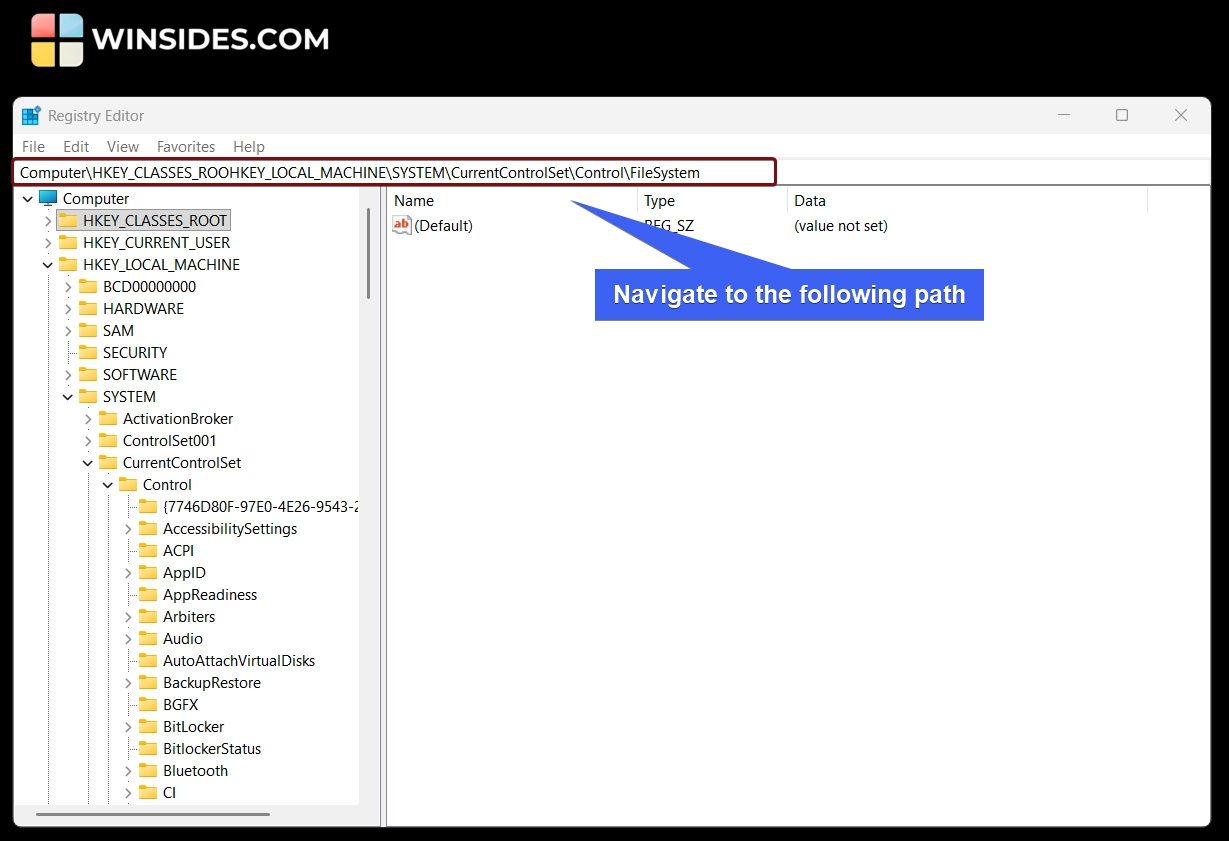Click the registry path address bar
Image resolution: width=1229 pixels, height=841 pixels.
point(394,173)
